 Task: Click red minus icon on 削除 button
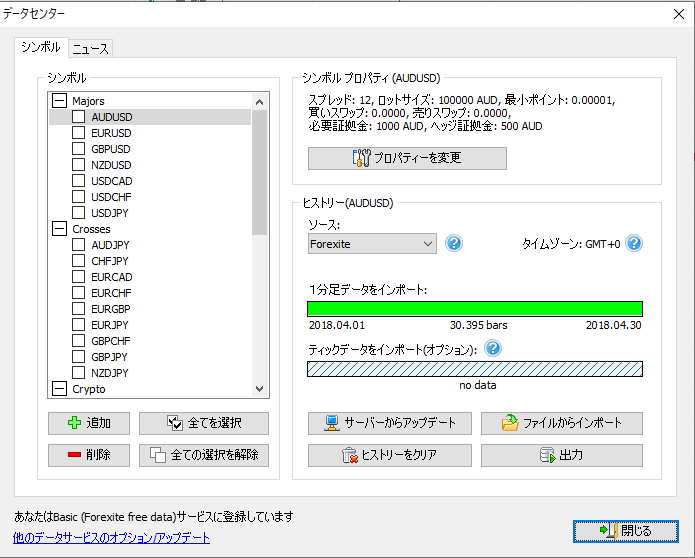(74, 455)
